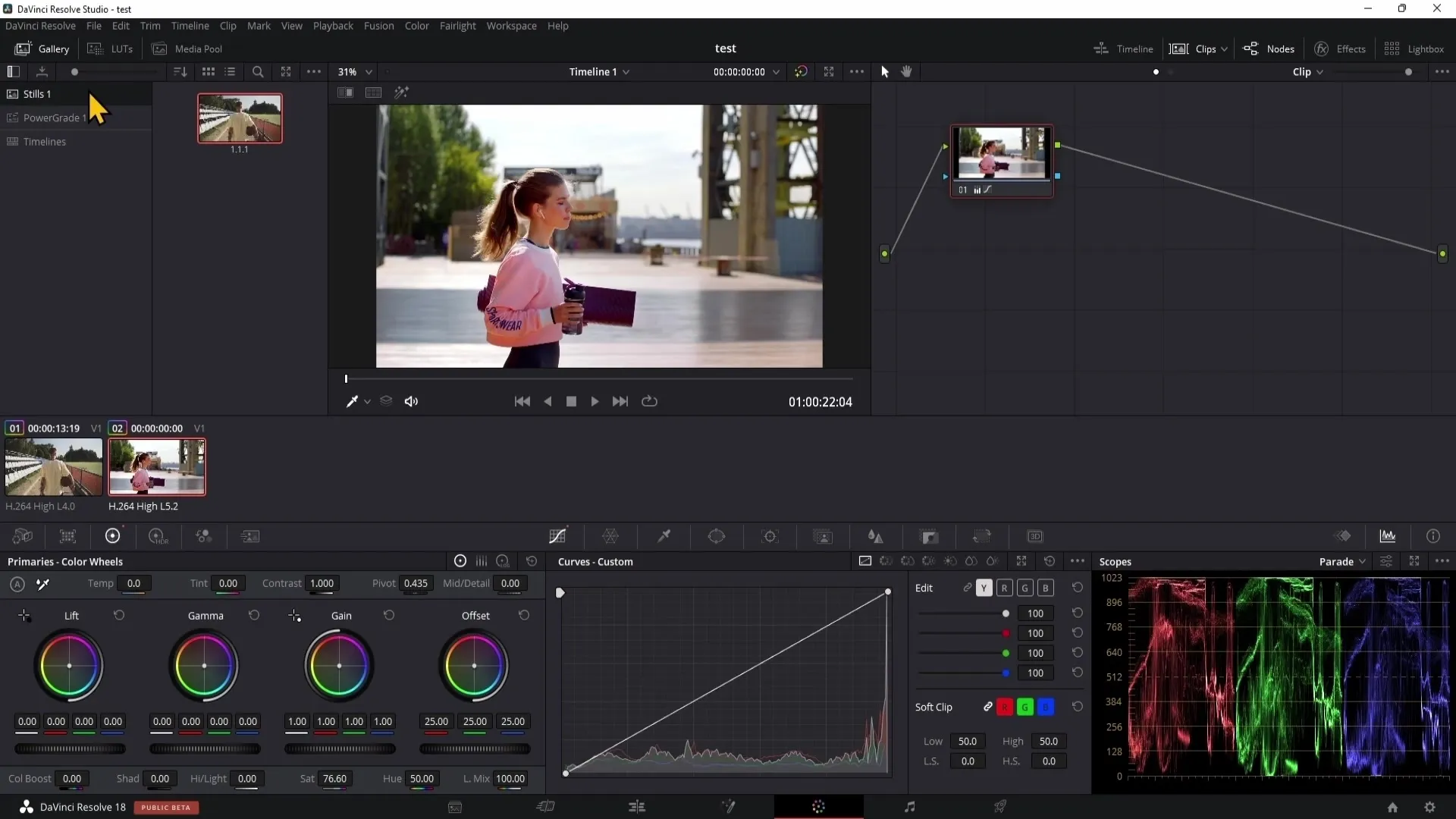Open the 3D stereoscopic palette
This screenshot has width=1456, height=819.
tap(1035, 536)
